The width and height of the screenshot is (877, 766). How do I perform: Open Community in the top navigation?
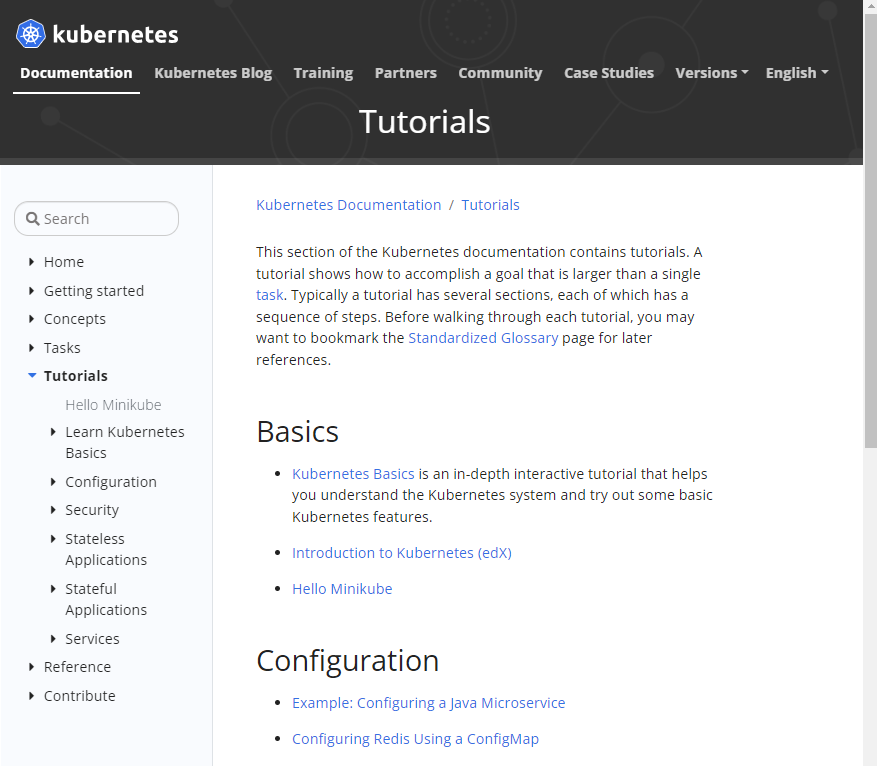tap(500, 73)
